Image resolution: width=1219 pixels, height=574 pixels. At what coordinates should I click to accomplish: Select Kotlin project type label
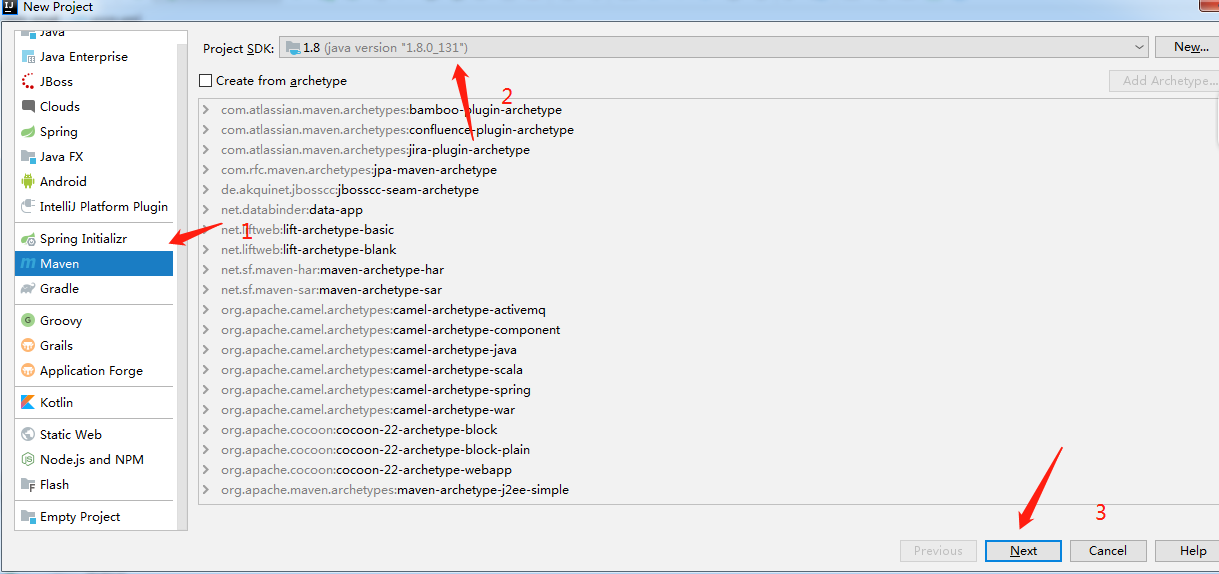(x=57, y=403)
